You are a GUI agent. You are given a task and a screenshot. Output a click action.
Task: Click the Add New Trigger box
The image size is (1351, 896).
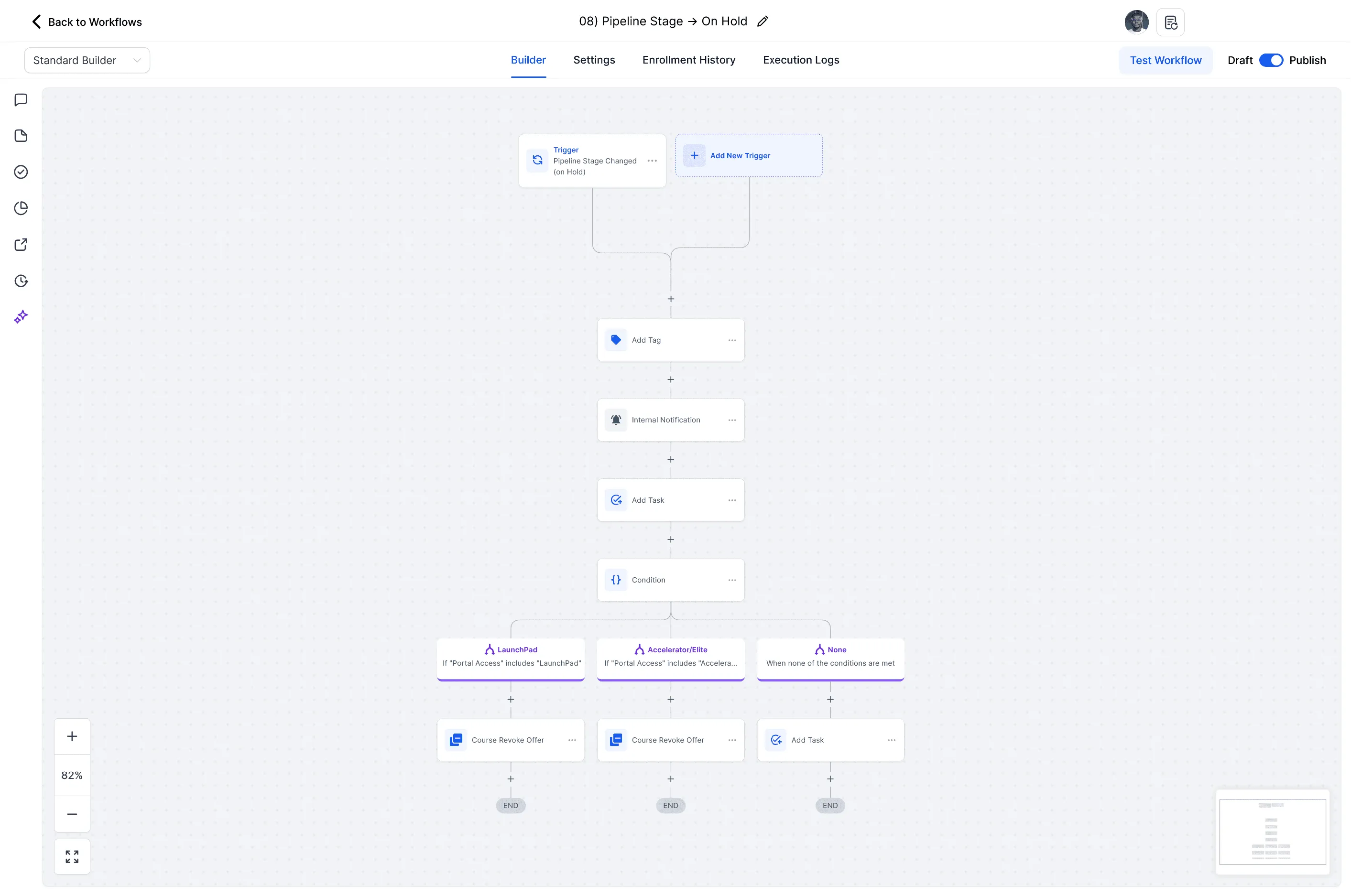click(x=749, y=155)
